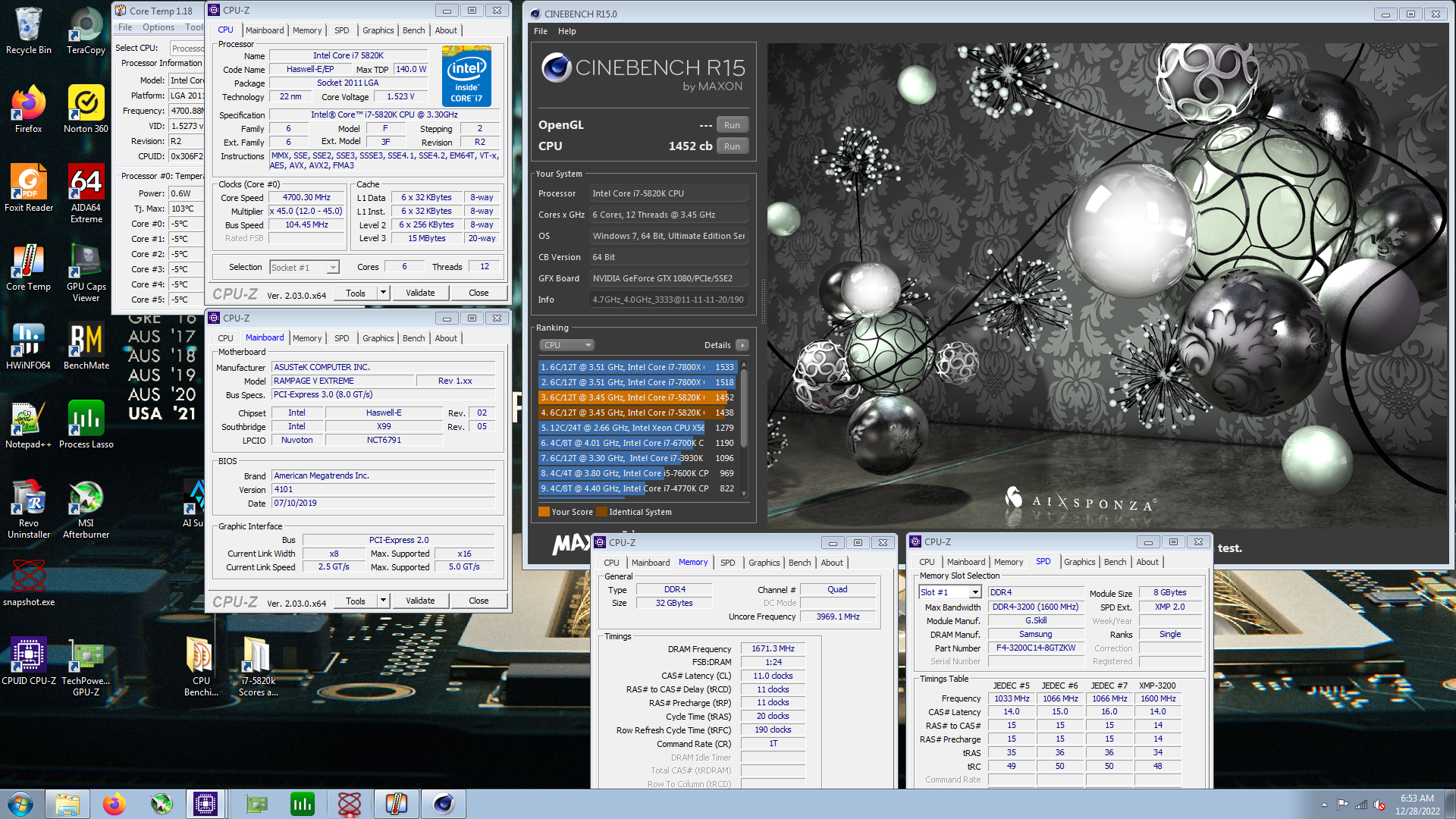Open the i7-5820k Scores folder icon
The width and height of the screenshot is (1456, 819).
coord(258,667)
